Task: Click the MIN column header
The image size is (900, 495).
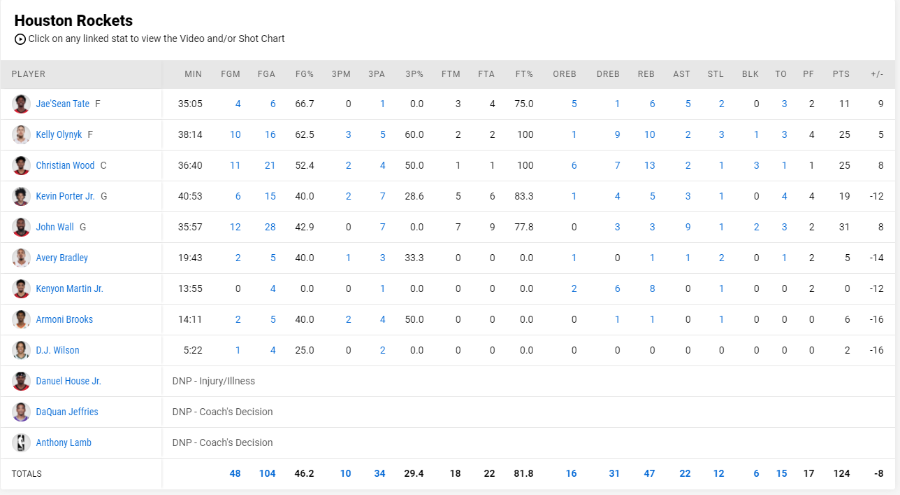Action: (193, 74)
